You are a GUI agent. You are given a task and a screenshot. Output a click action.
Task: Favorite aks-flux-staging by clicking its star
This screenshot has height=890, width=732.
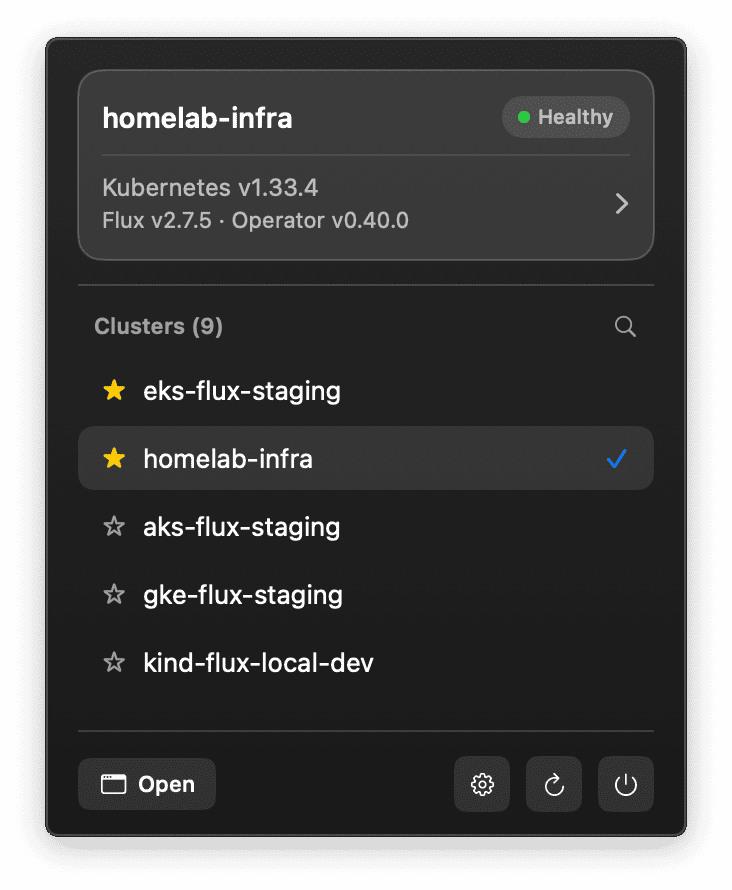(113, 526)
